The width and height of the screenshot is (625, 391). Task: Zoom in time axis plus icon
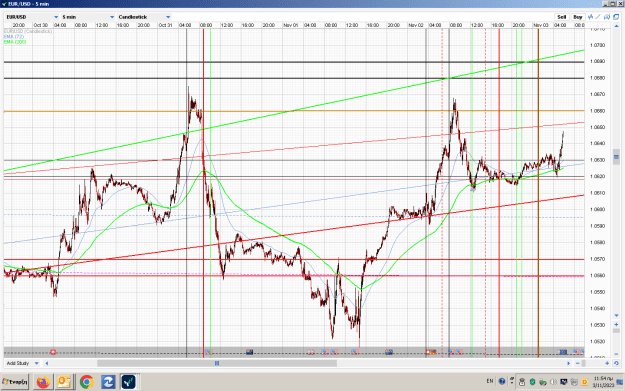coord(607,363)
